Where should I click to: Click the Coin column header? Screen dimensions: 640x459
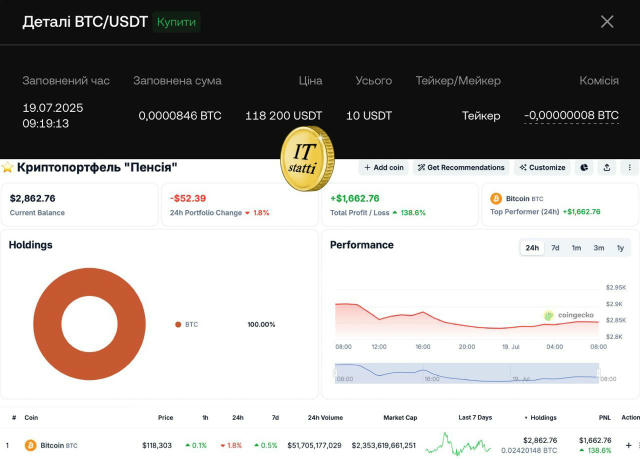[31, 417]
